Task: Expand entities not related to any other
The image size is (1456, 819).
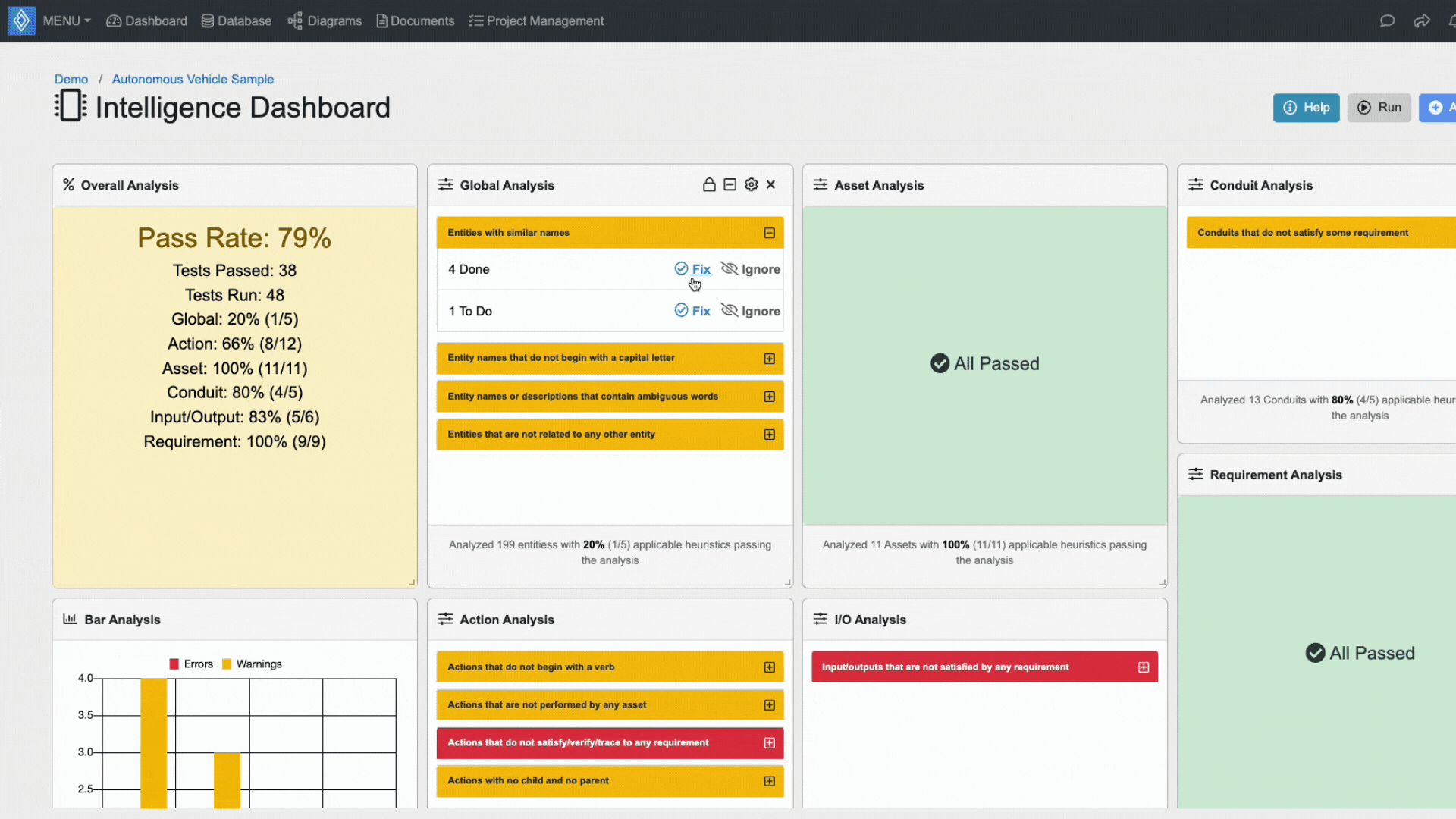Action: tap(769, 434)
